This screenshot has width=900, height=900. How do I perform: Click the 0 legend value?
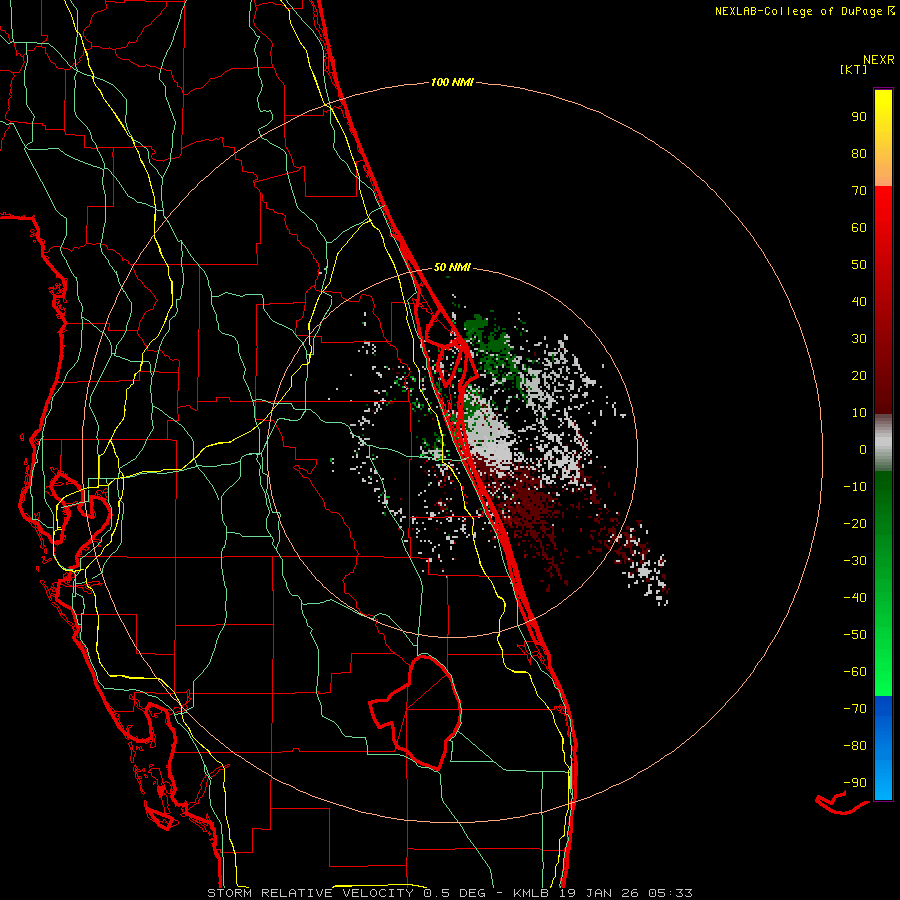pyautogui.click(x=863, y=449)
